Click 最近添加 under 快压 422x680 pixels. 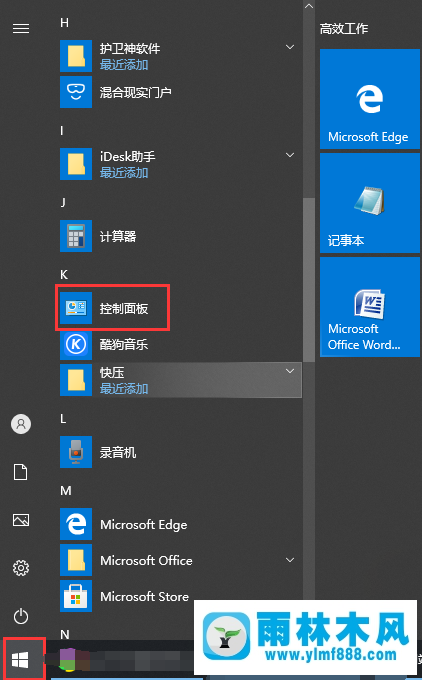click(x=124, y=389)
